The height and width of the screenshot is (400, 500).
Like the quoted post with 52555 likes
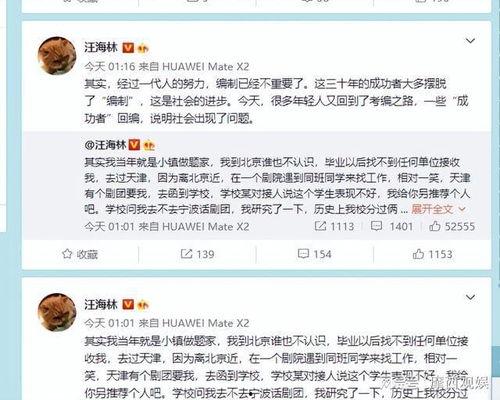point(452,226)
